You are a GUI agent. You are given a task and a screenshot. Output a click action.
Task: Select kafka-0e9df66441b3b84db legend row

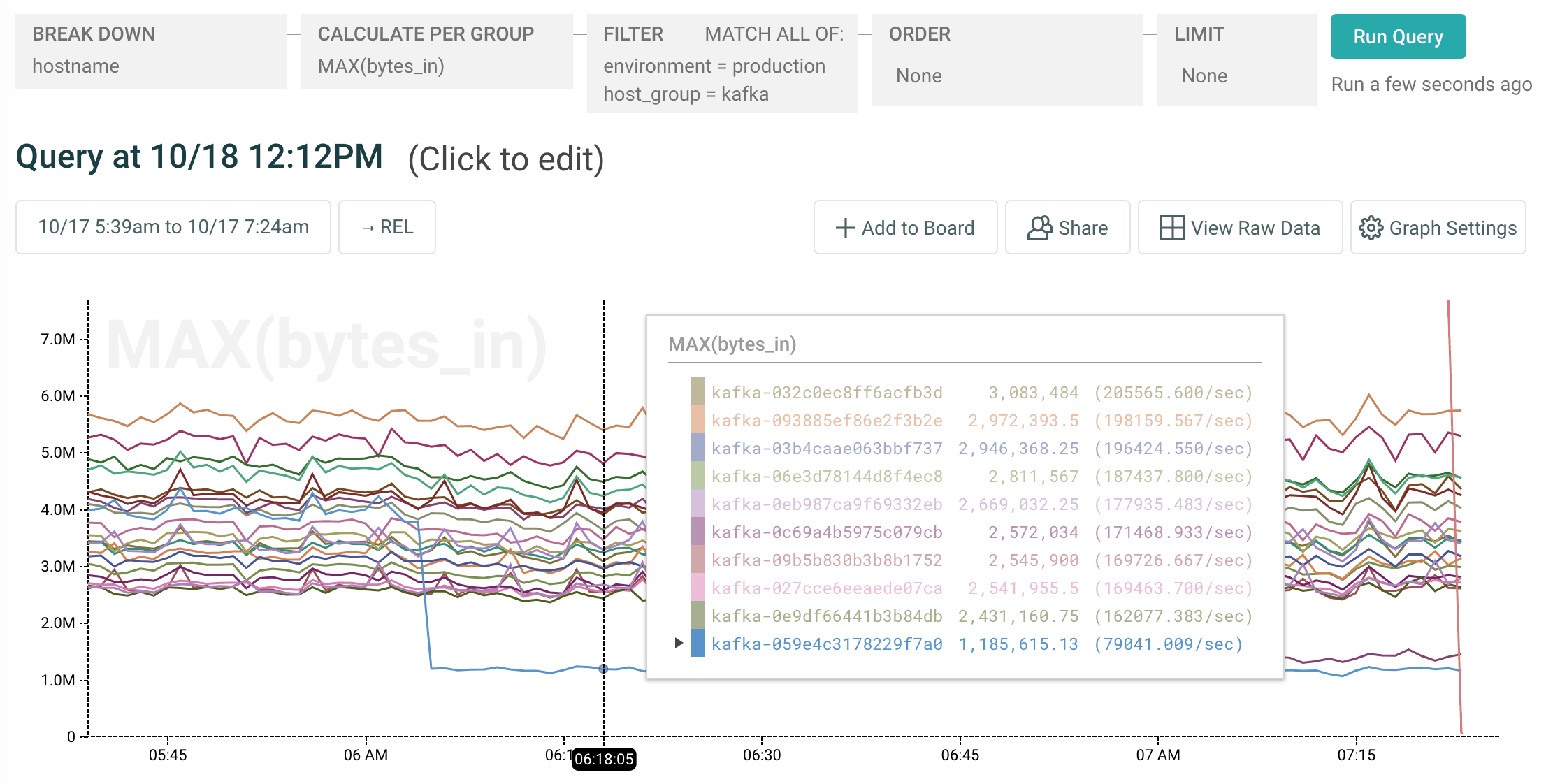coord(827,616)
